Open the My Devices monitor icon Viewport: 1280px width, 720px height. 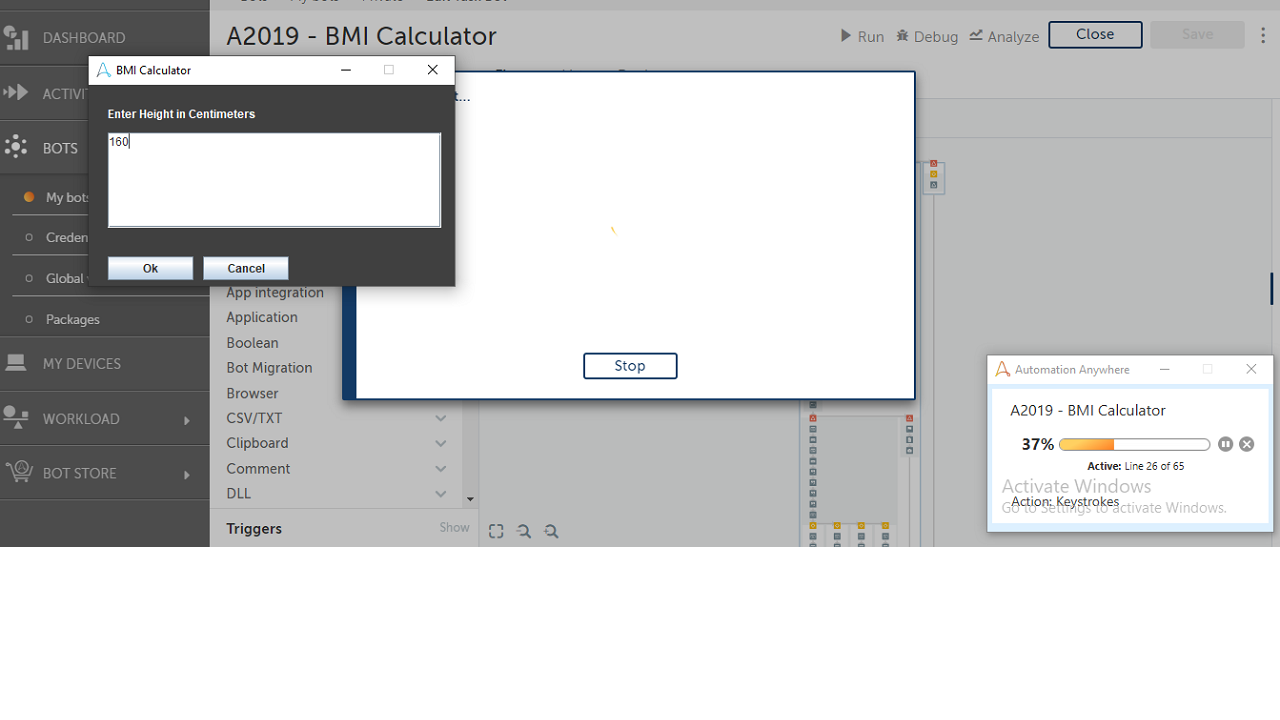[16, 363]
